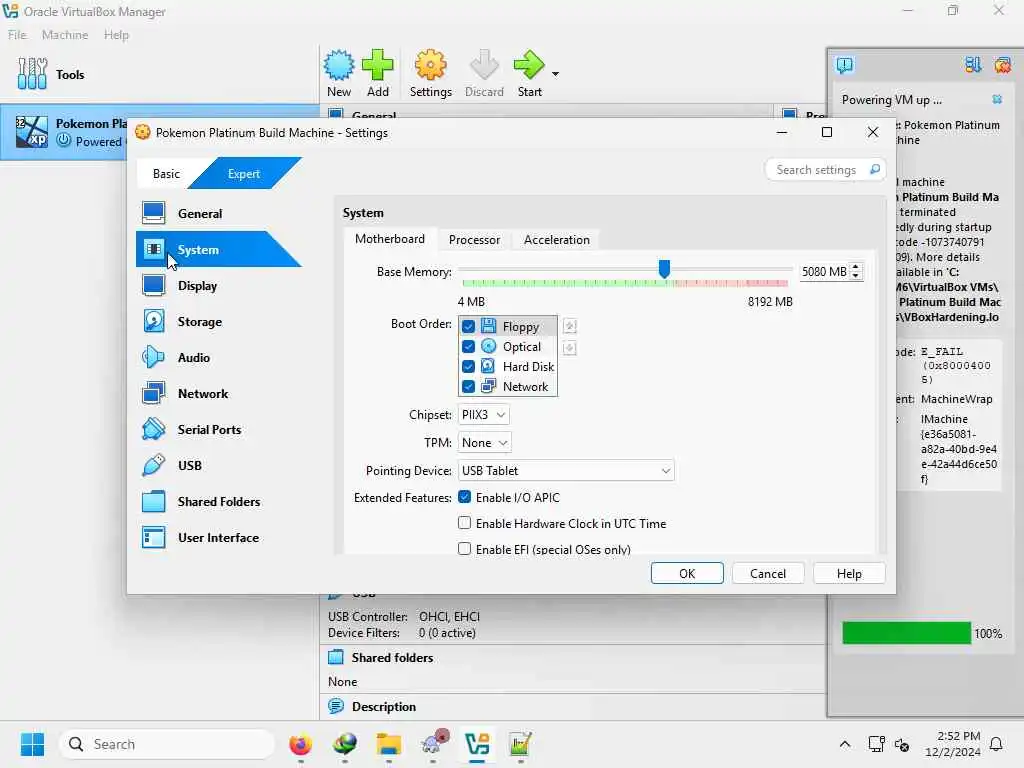Open the Help menu in the menu bar
The image size is (1024, 768).
116,35
